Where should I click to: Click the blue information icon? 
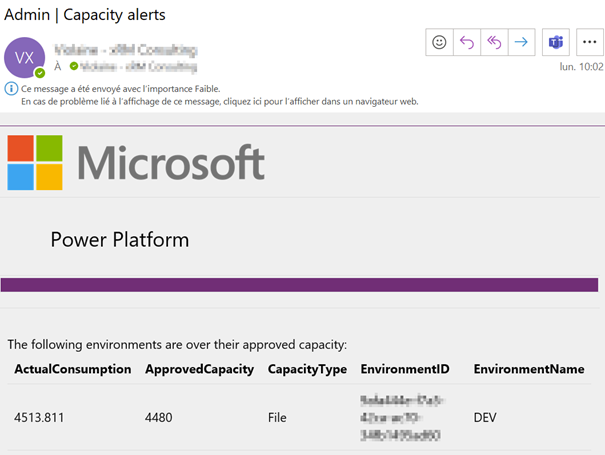pos(11,88)
